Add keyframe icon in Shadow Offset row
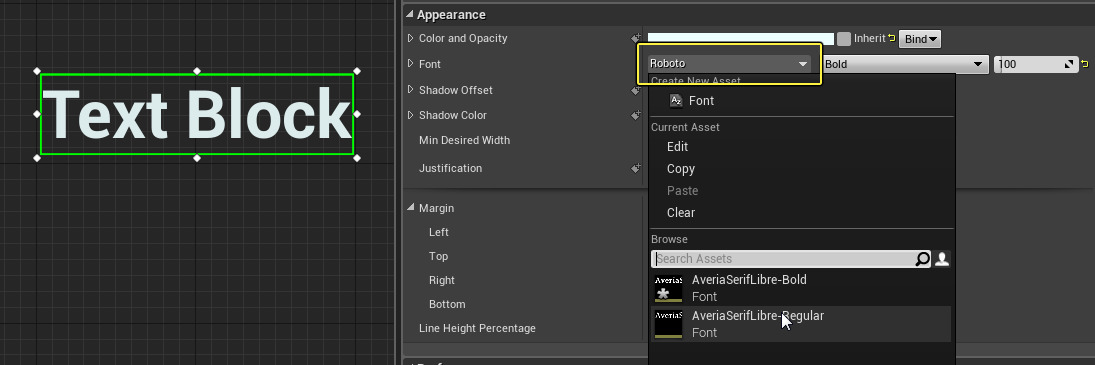The image size is (1095, 365). coord(636,90)
